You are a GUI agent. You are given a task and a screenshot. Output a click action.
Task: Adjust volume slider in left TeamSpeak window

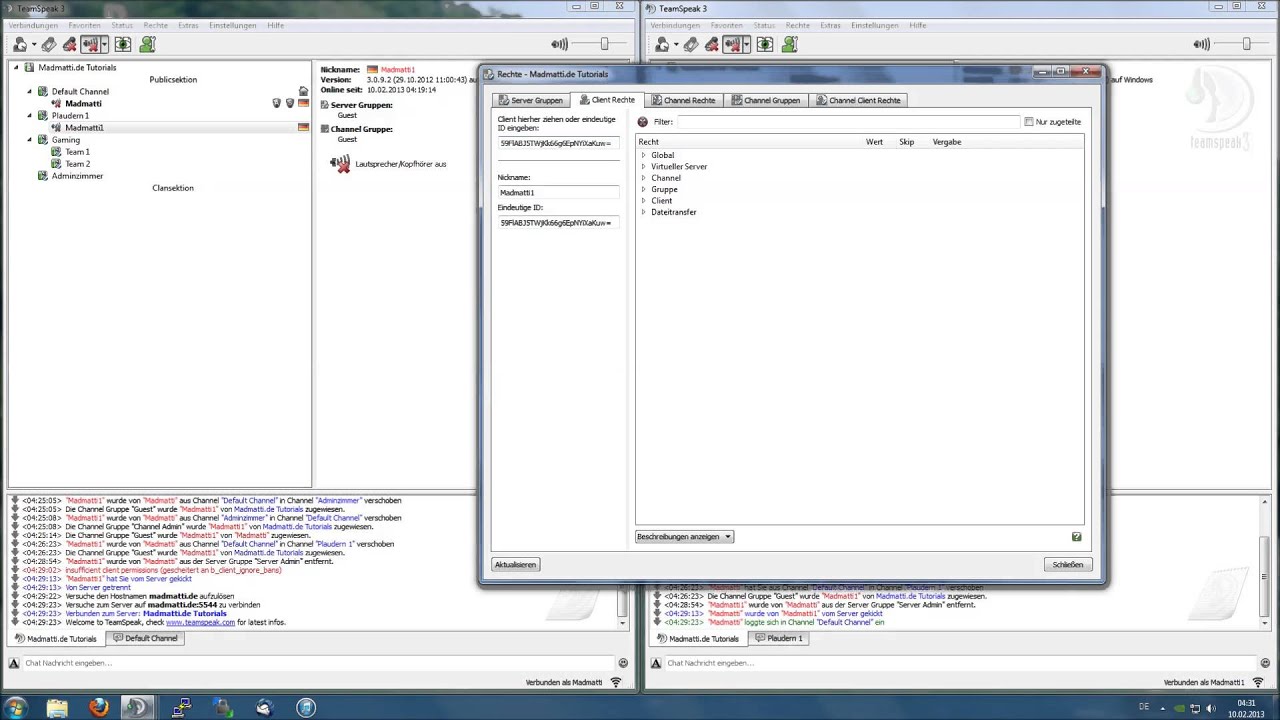point(604,44)
